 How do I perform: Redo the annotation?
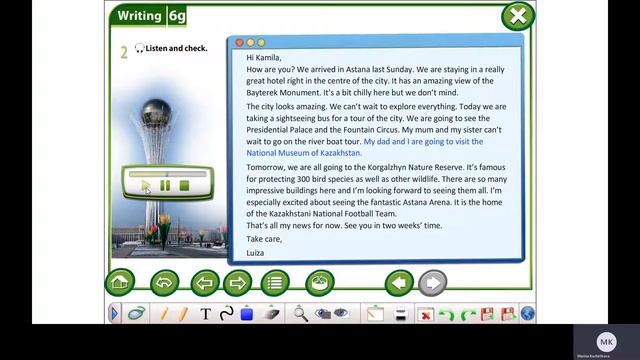[x=468, y=315]
